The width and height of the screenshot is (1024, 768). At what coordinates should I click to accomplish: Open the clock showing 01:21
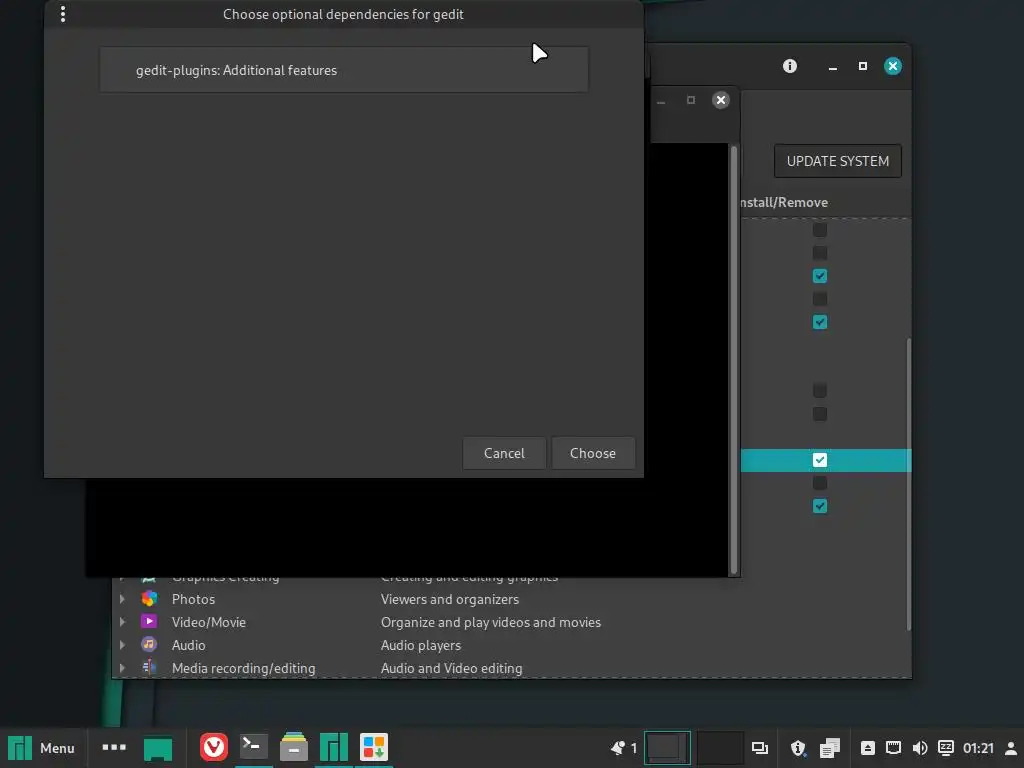pos(978,748)
